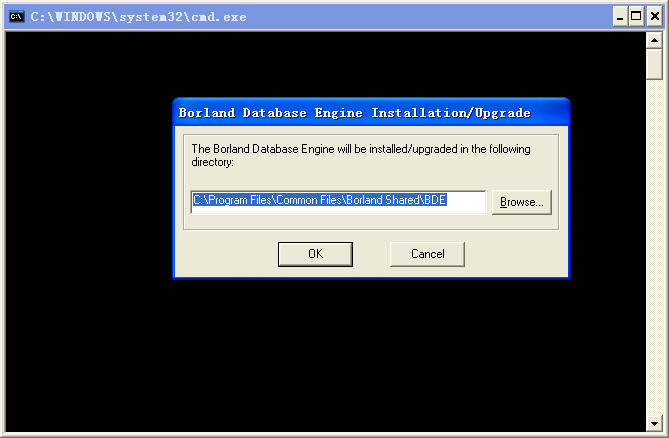The image size is (669, 438).
Task: Click blank space after the path in field
Action: click(465, 202)
